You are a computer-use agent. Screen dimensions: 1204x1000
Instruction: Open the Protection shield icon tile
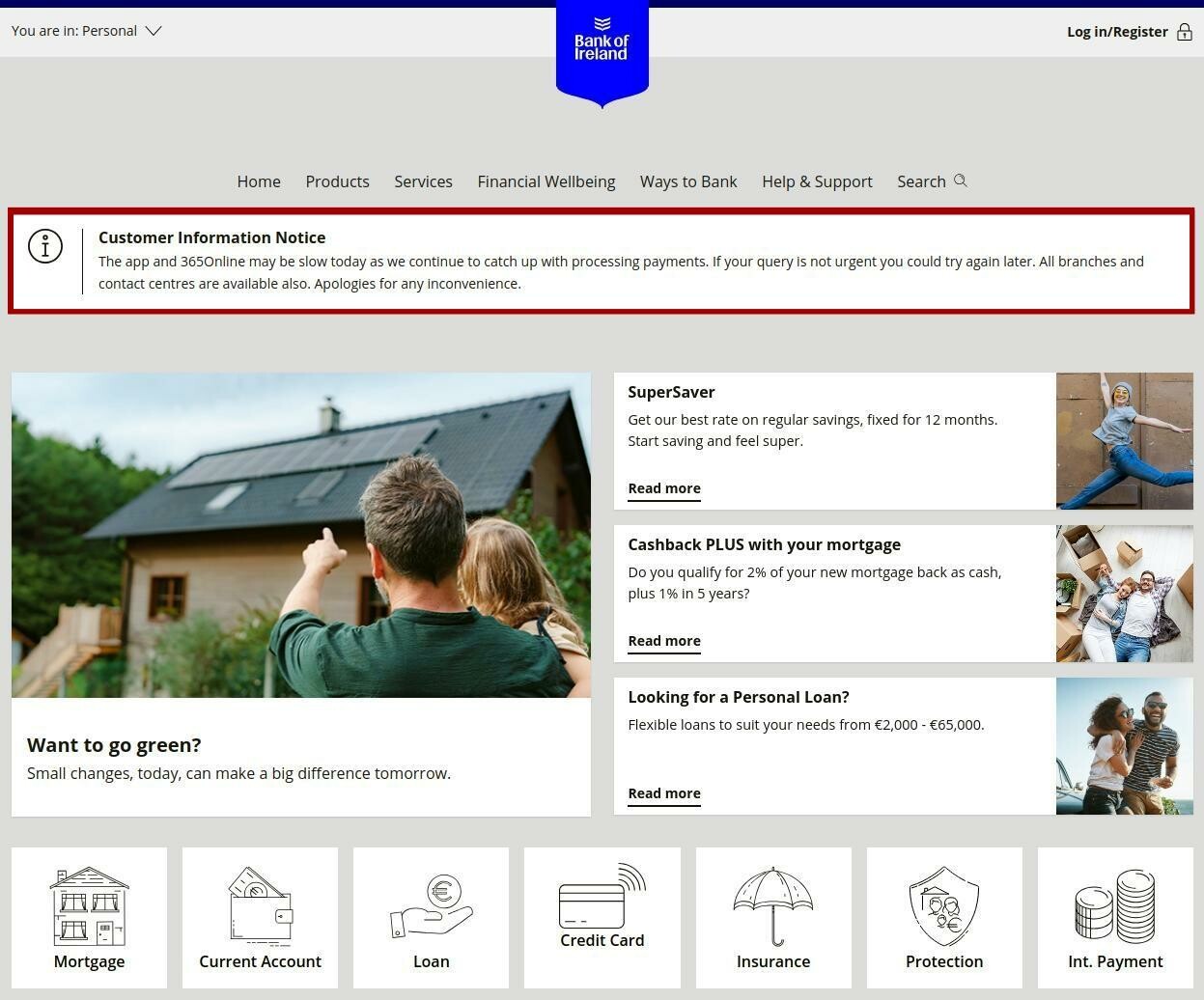coord(944,918)
